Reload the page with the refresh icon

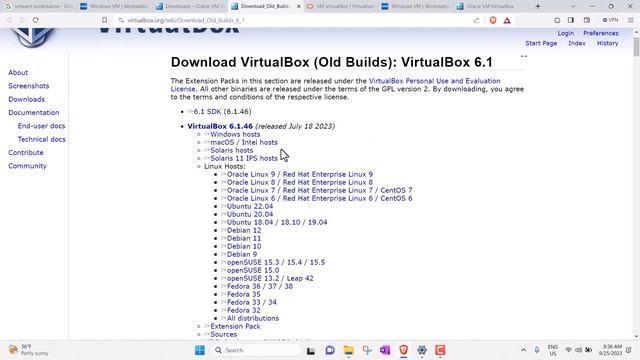click(x=36, y=20)
